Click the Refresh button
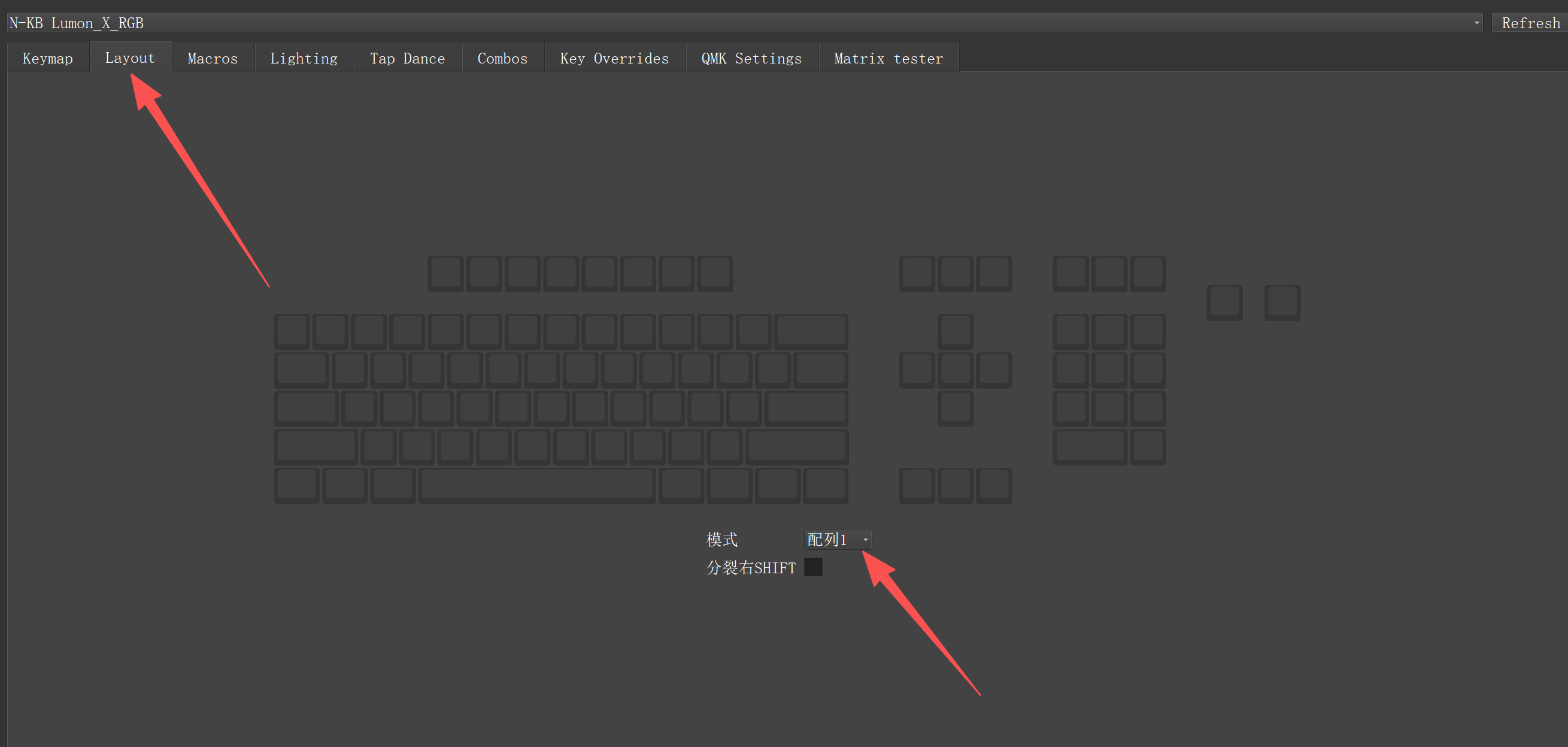The height and width of the screenshot is (747, 1568). [x=1530, y=23]
